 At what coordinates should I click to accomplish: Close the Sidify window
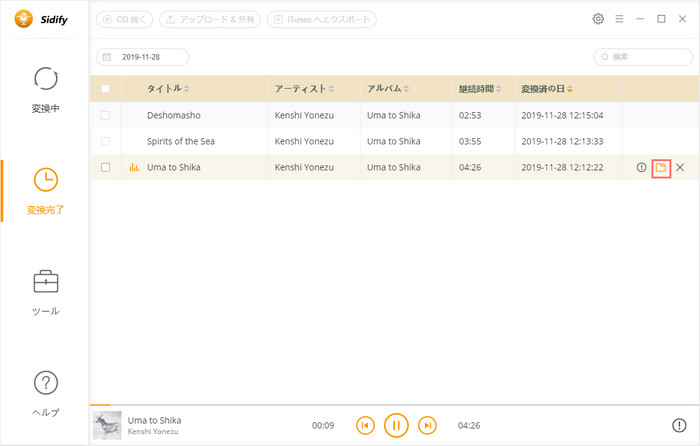682,19
